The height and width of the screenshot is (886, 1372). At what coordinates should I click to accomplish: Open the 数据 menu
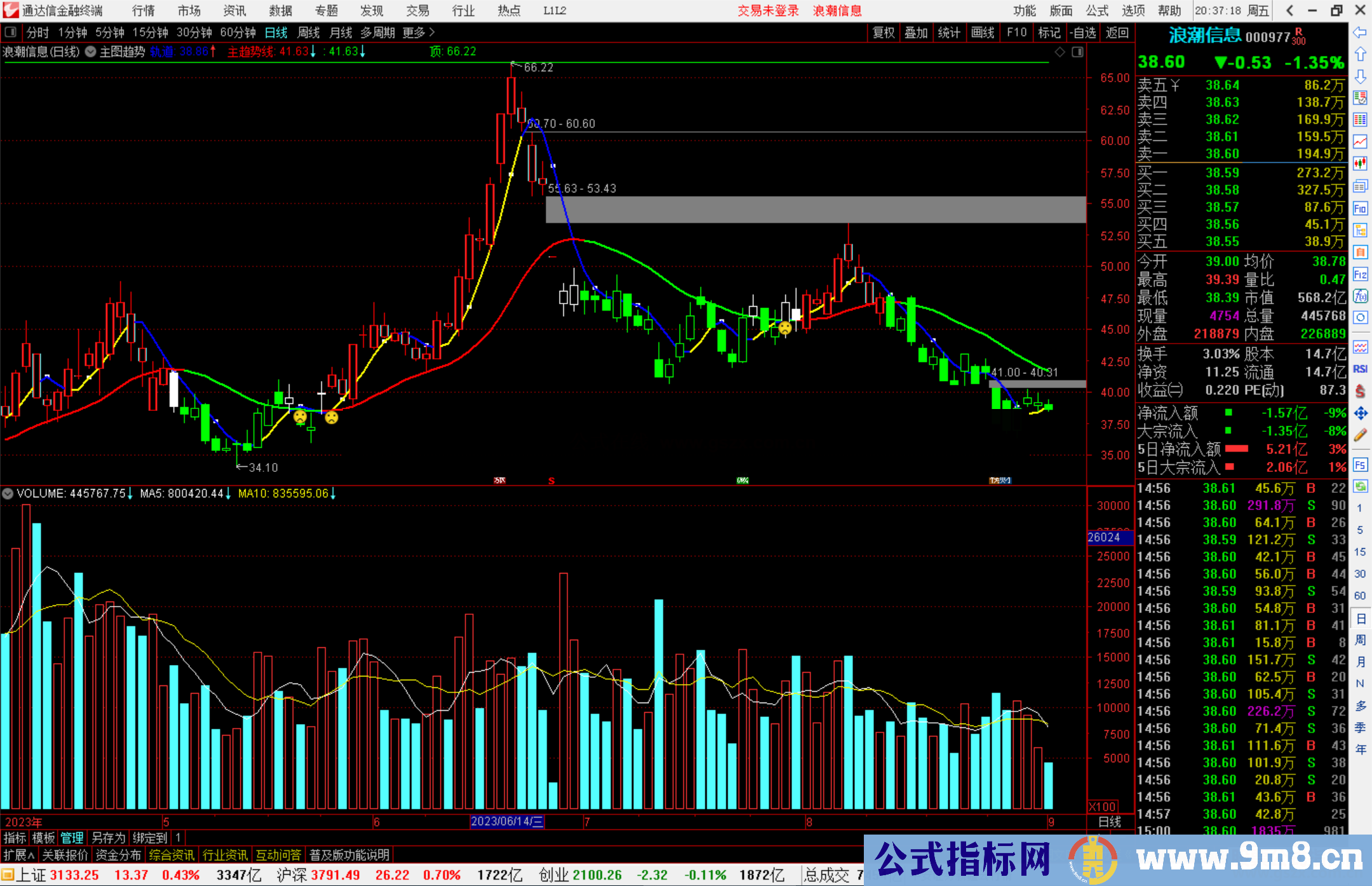281,11
